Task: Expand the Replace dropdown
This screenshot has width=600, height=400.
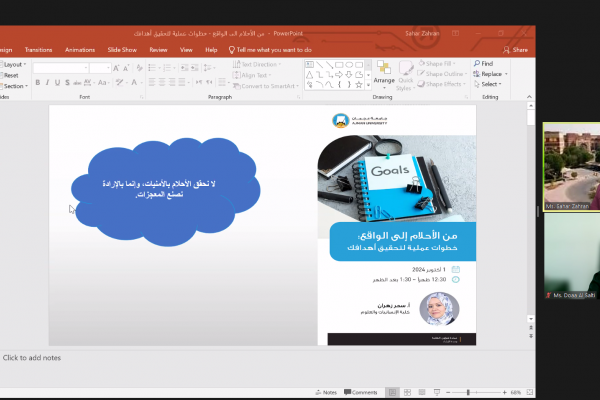Action: (507, 74)
